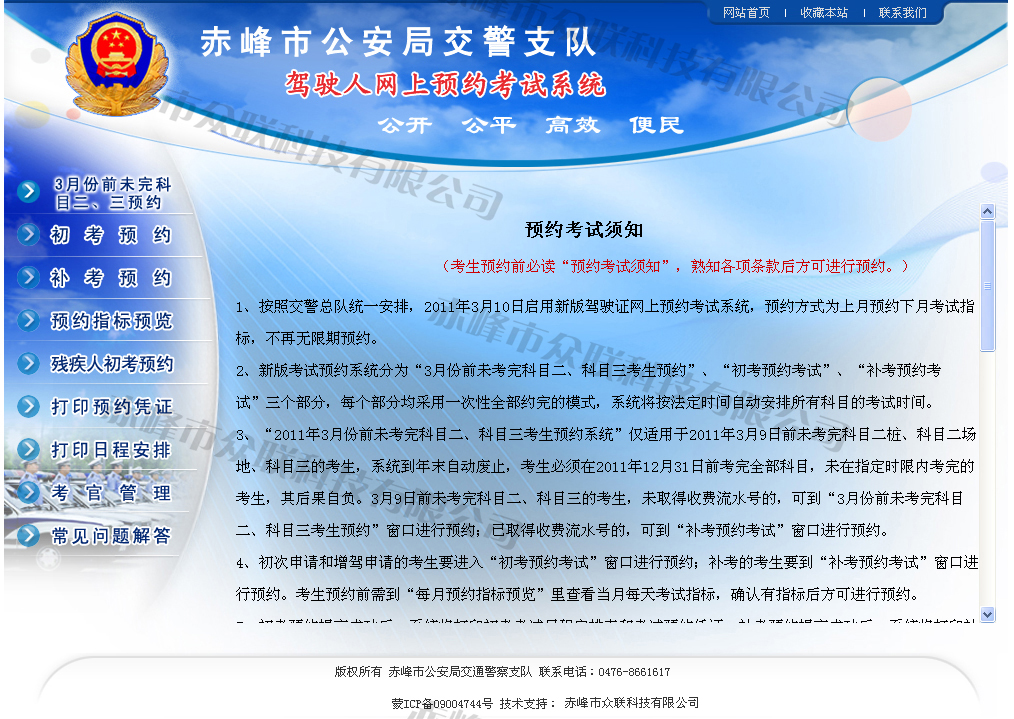Click the scrollbar up arrow
The width and height of the screenshot is (1014, 719).
coord(988,212)
